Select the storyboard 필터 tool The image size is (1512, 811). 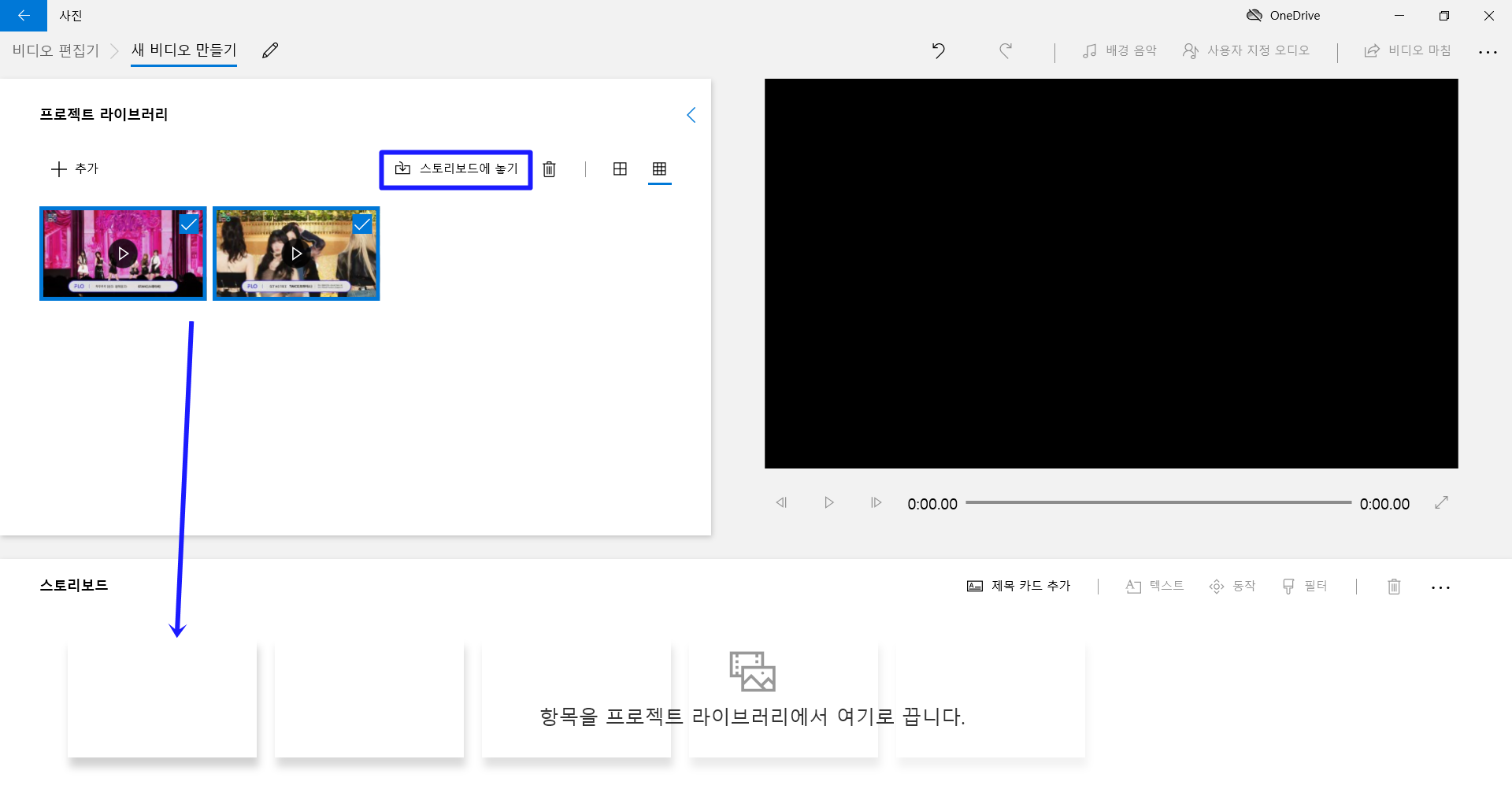[1305, 586]
